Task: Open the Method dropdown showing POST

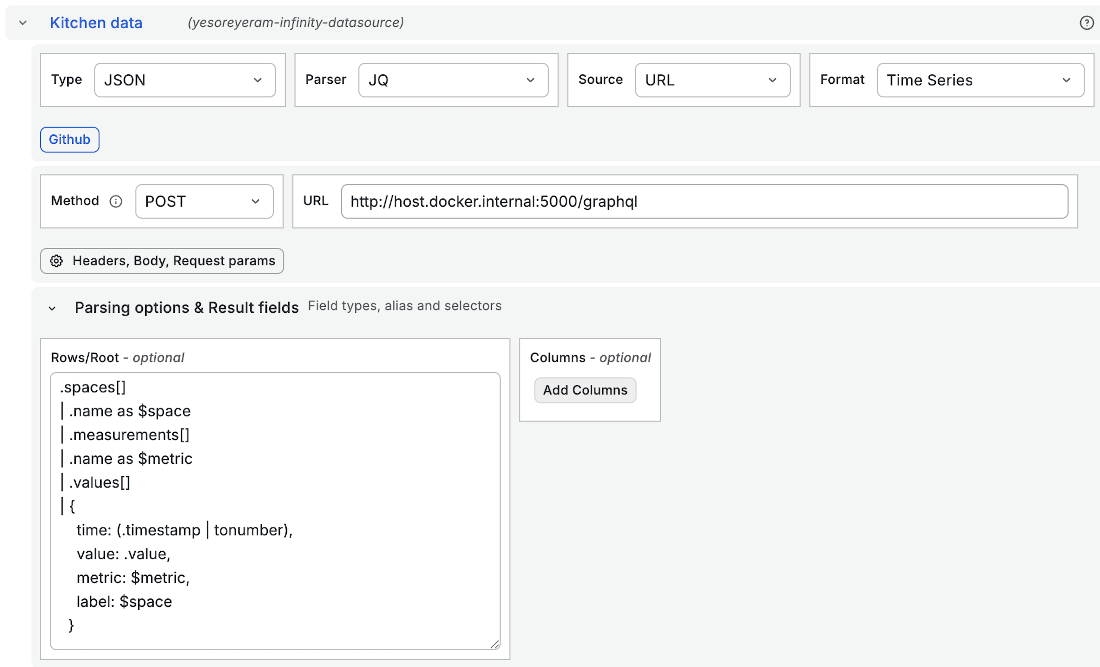Action: (204, 201)
